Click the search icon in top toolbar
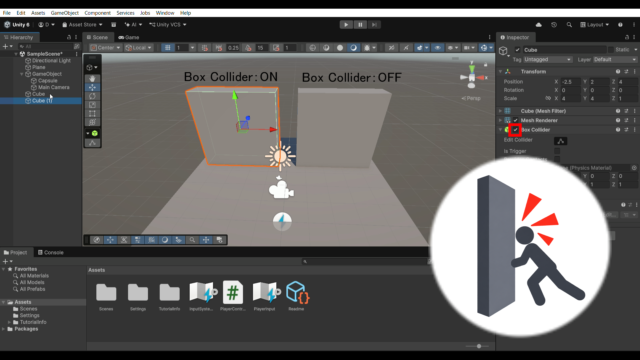The image size is (640, 360). coord(569,25)
